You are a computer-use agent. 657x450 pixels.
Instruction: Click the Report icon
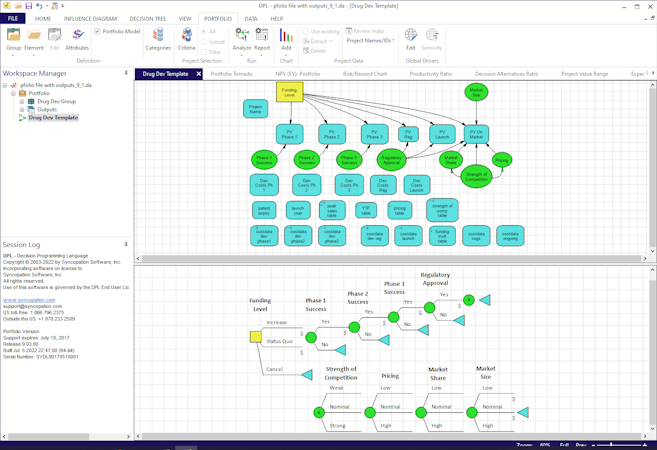tap(262, 35)
